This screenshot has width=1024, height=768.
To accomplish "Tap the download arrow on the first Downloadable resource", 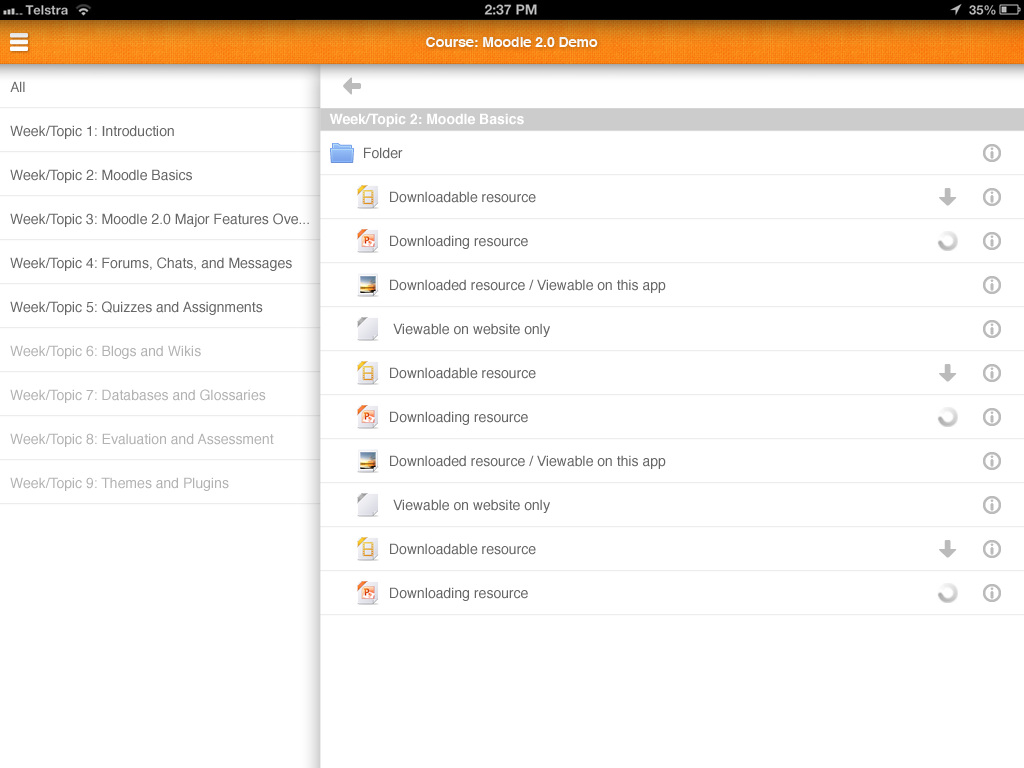I will coord(947,197).
